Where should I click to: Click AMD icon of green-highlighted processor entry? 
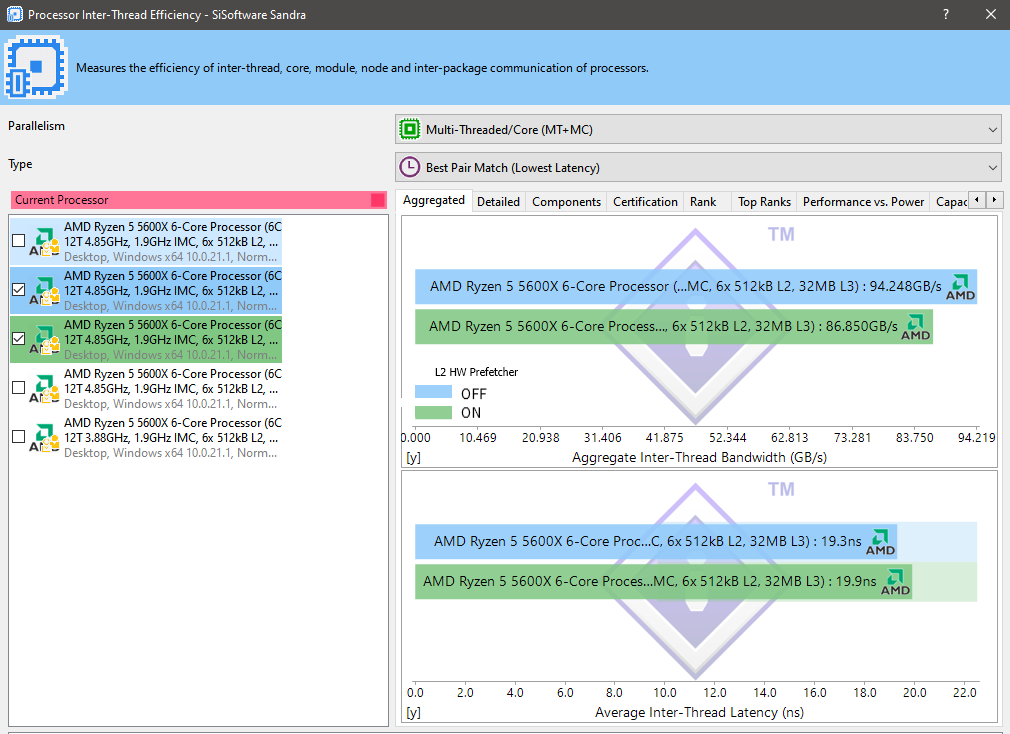click(x=44, y=339)
